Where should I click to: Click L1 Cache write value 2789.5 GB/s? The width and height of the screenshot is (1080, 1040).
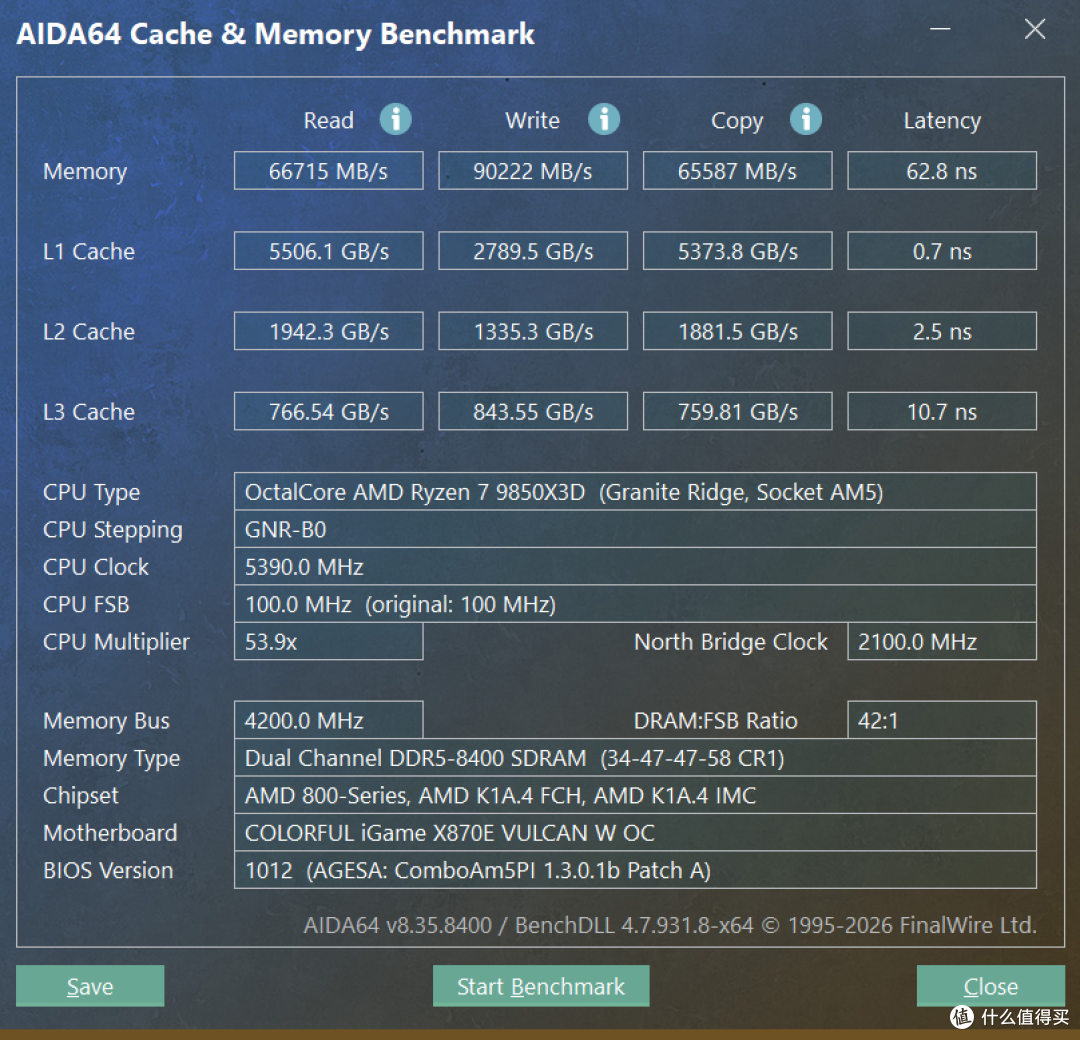(x=532, y=251)
